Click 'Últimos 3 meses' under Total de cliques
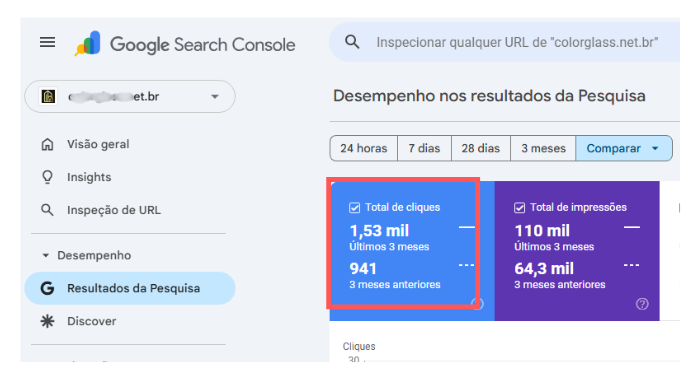Viewport: 700px width, 380px height. [389, 247]
